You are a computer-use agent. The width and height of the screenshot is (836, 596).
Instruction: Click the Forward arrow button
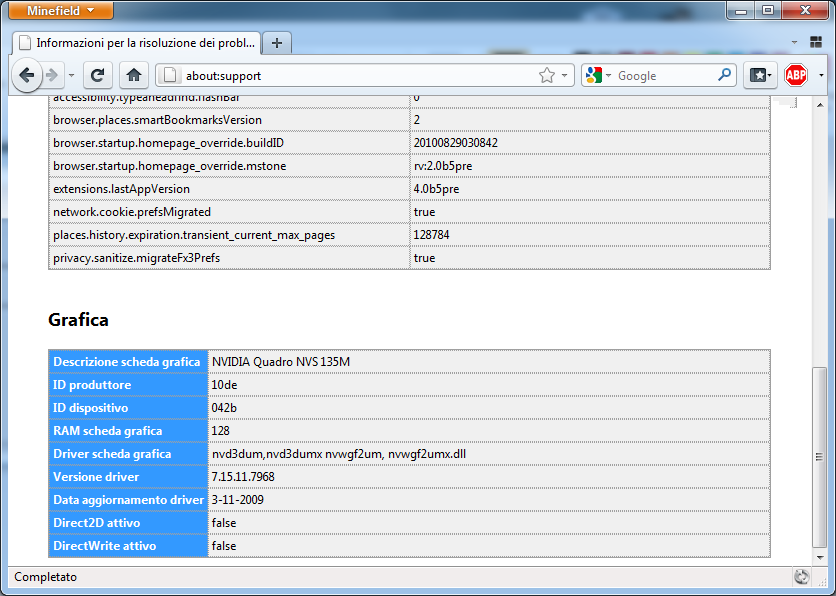tap(52, 76)
